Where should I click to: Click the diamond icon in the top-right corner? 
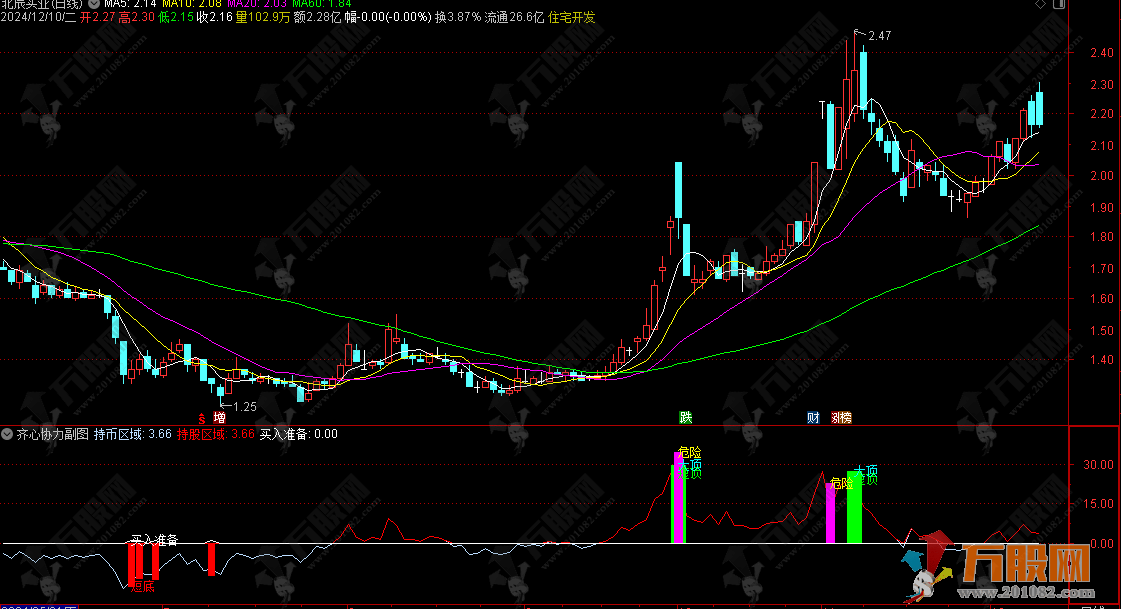[1040, 4]
